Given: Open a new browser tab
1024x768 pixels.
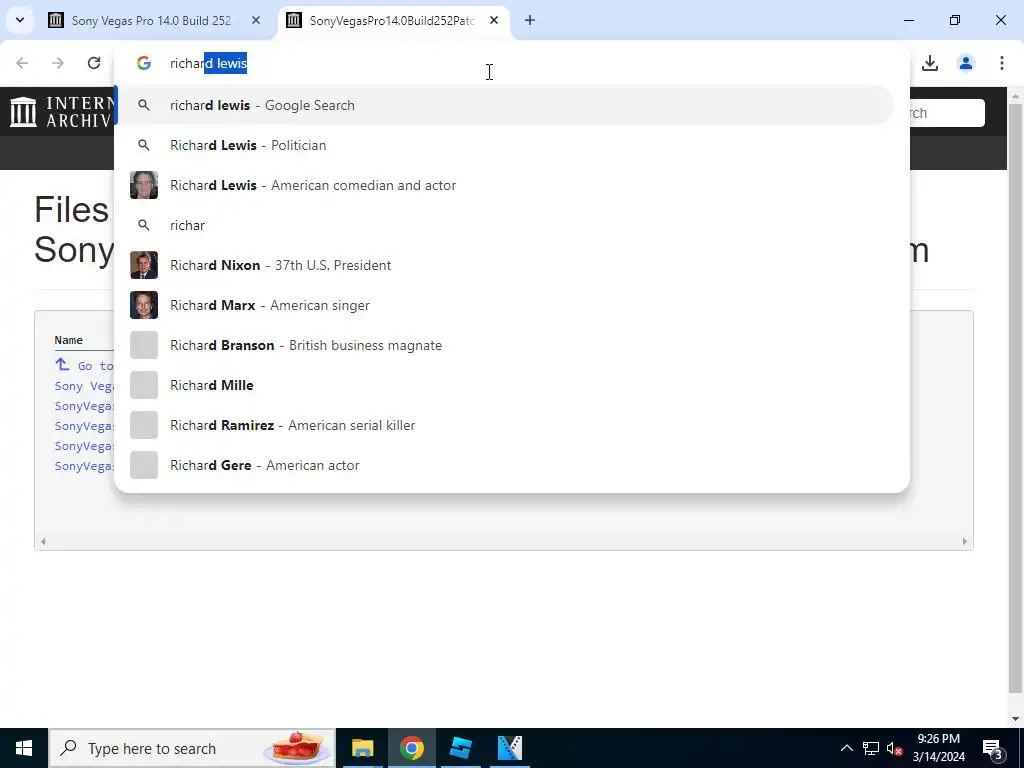Looking at the screenshot, I should [x=530, y=20].
